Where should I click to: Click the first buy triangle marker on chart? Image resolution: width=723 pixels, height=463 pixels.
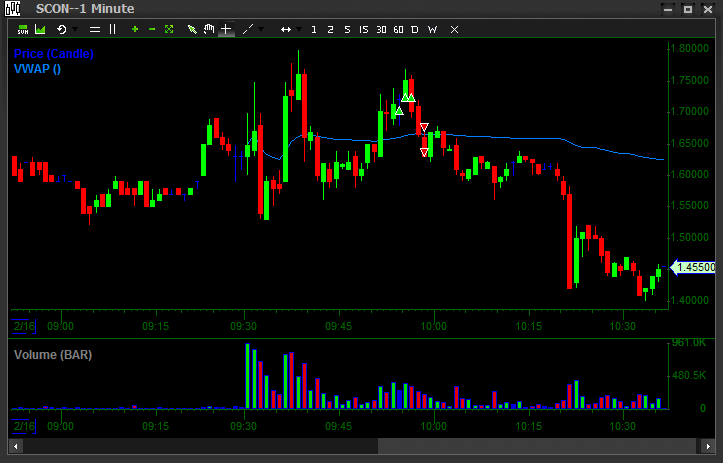tap(399, 111)
